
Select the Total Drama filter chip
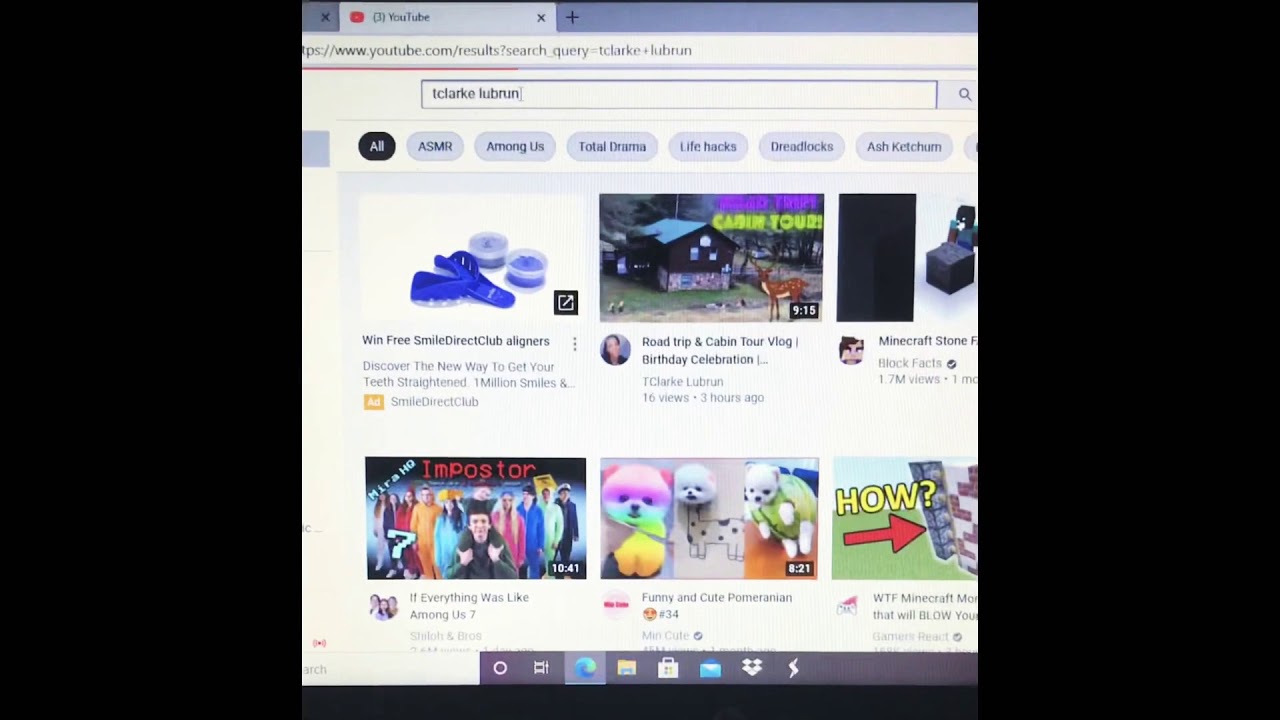(x=612, y=146)
